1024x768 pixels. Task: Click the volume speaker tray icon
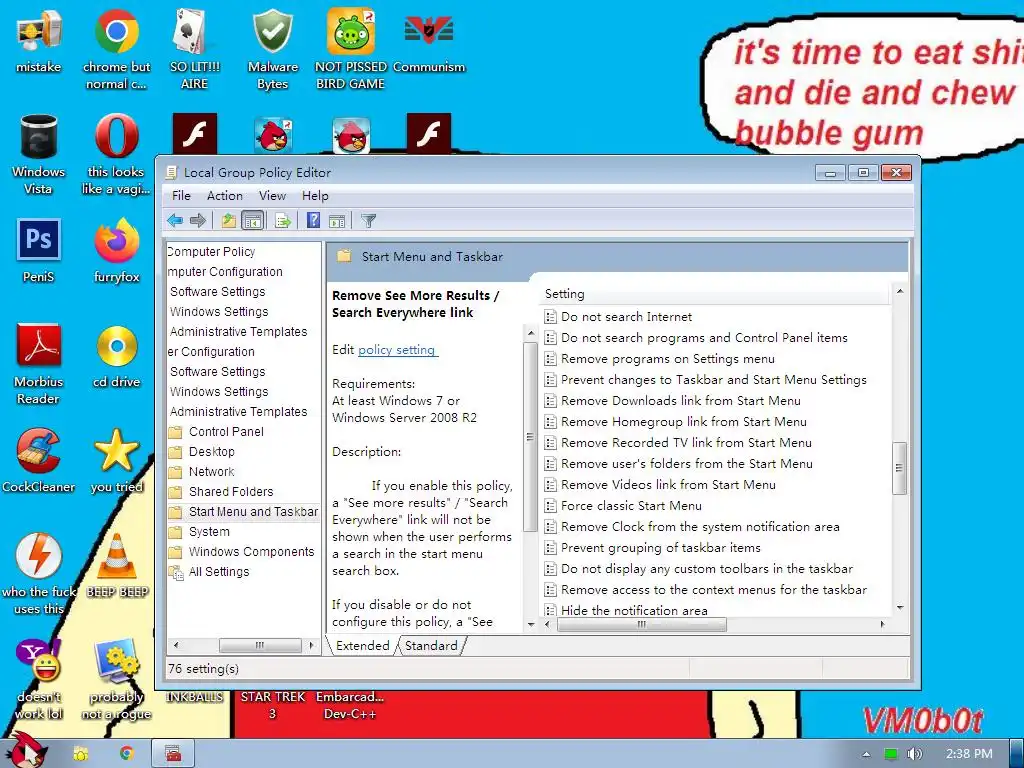(x=914, y=754)
